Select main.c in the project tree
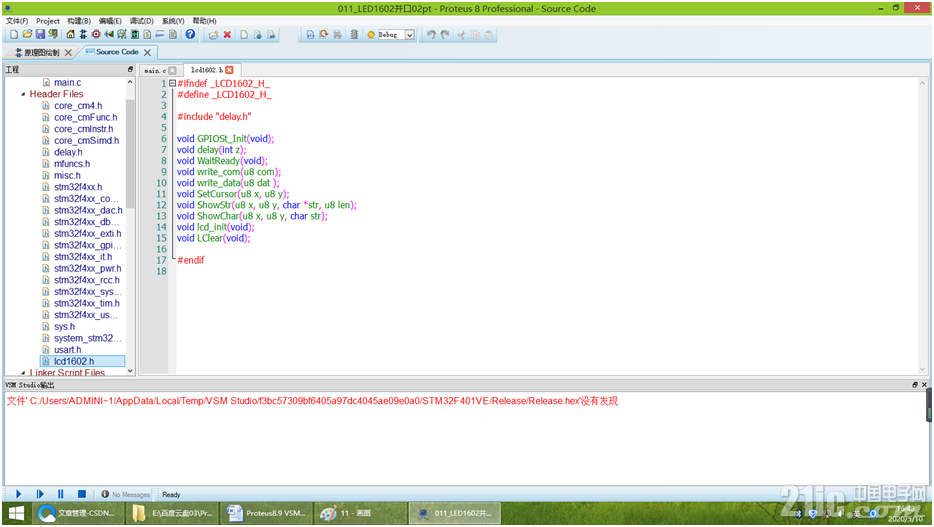Screen dimensions: 934x527 [67, 82]
